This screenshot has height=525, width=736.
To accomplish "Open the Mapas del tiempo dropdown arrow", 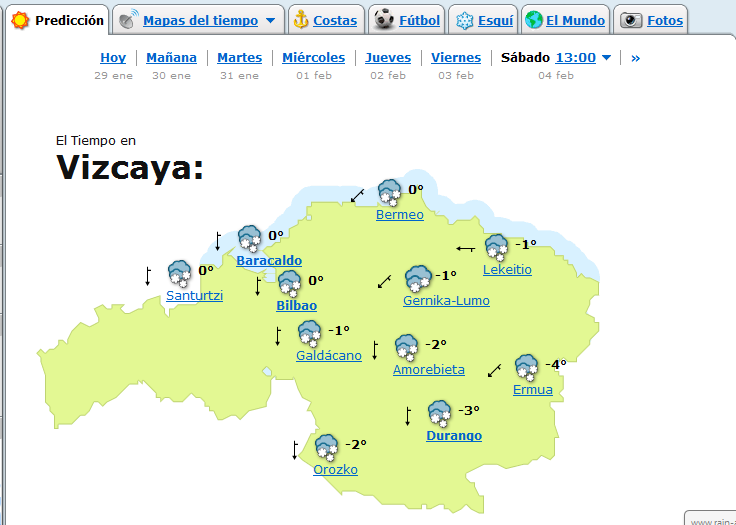I will (x=270, y=21).
